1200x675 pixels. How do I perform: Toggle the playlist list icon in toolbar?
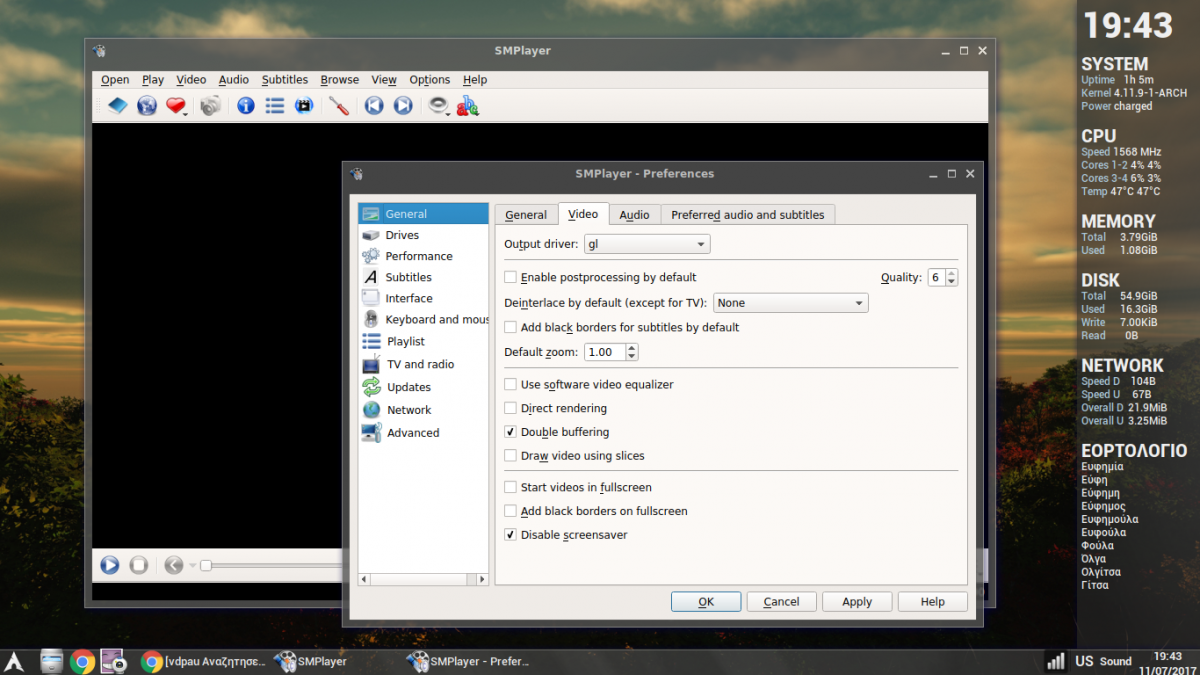tap(275, 105)
